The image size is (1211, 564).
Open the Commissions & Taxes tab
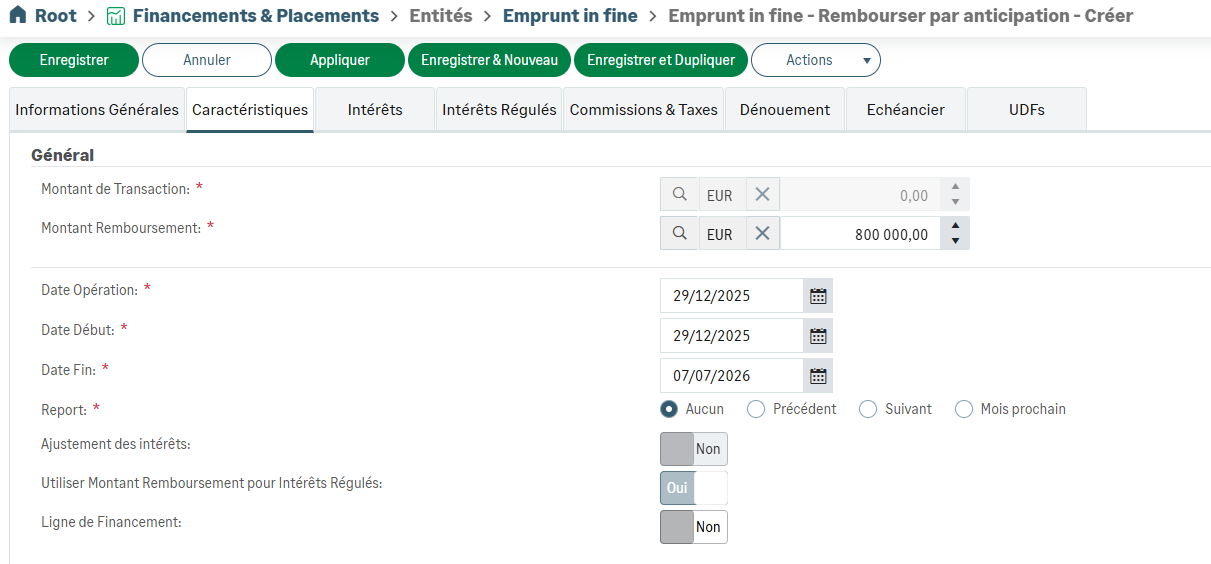tap(643, 110)
